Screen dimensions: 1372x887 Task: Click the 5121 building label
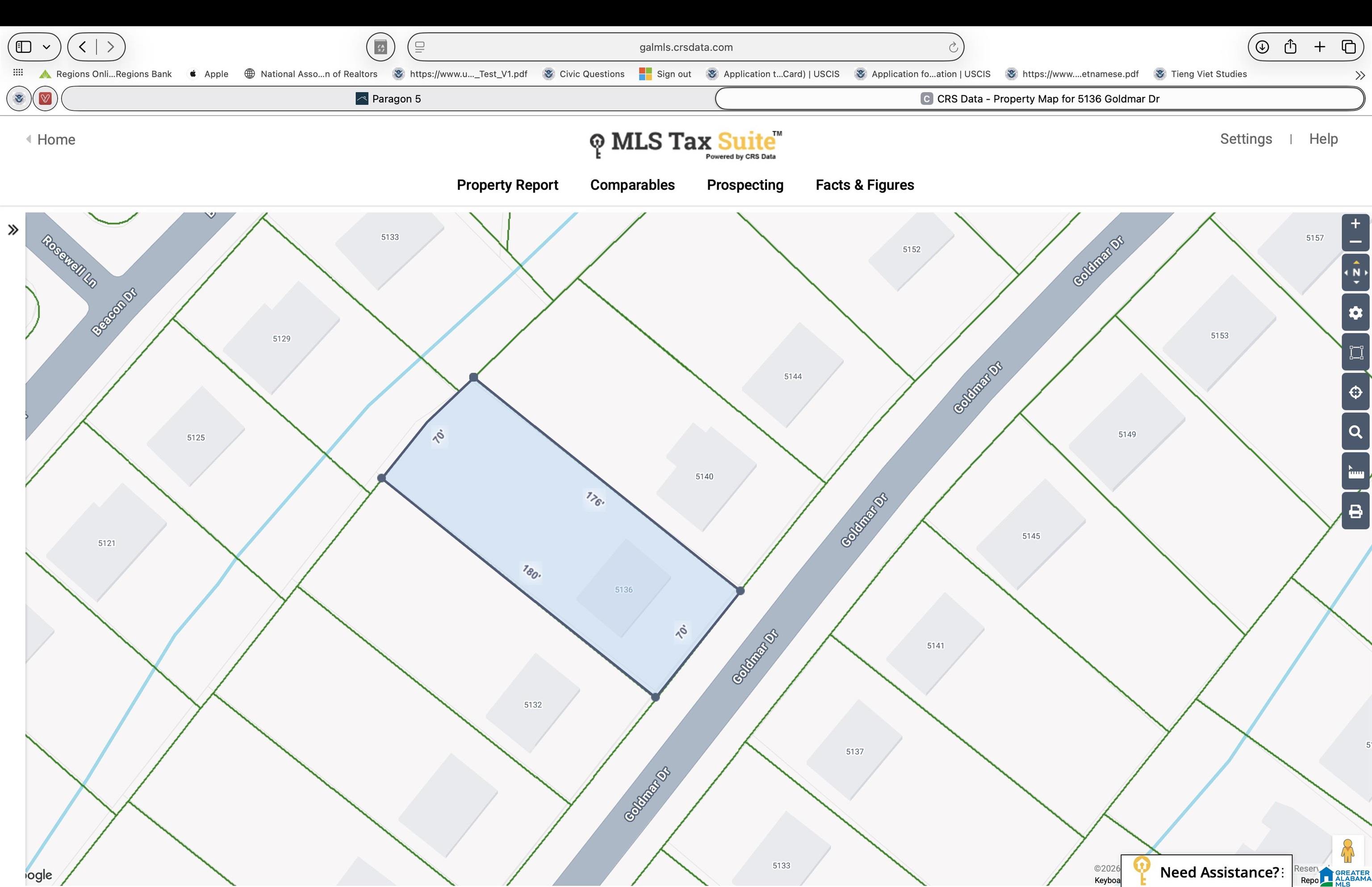106,543
